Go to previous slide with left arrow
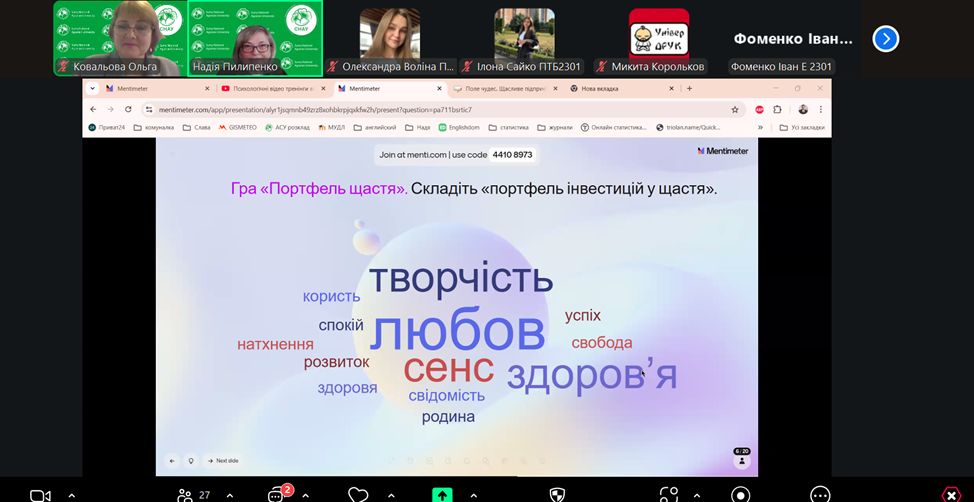Viewport: 974px width, 502px height. pos(171,461)
